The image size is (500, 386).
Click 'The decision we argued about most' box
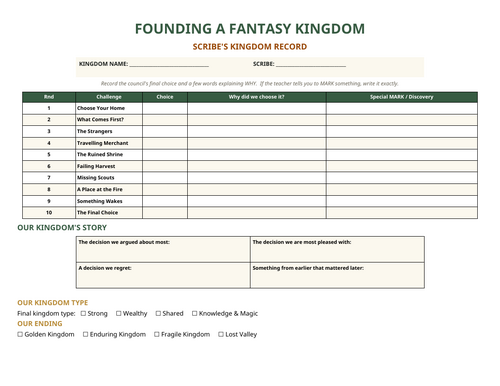(x=163, y=249)
